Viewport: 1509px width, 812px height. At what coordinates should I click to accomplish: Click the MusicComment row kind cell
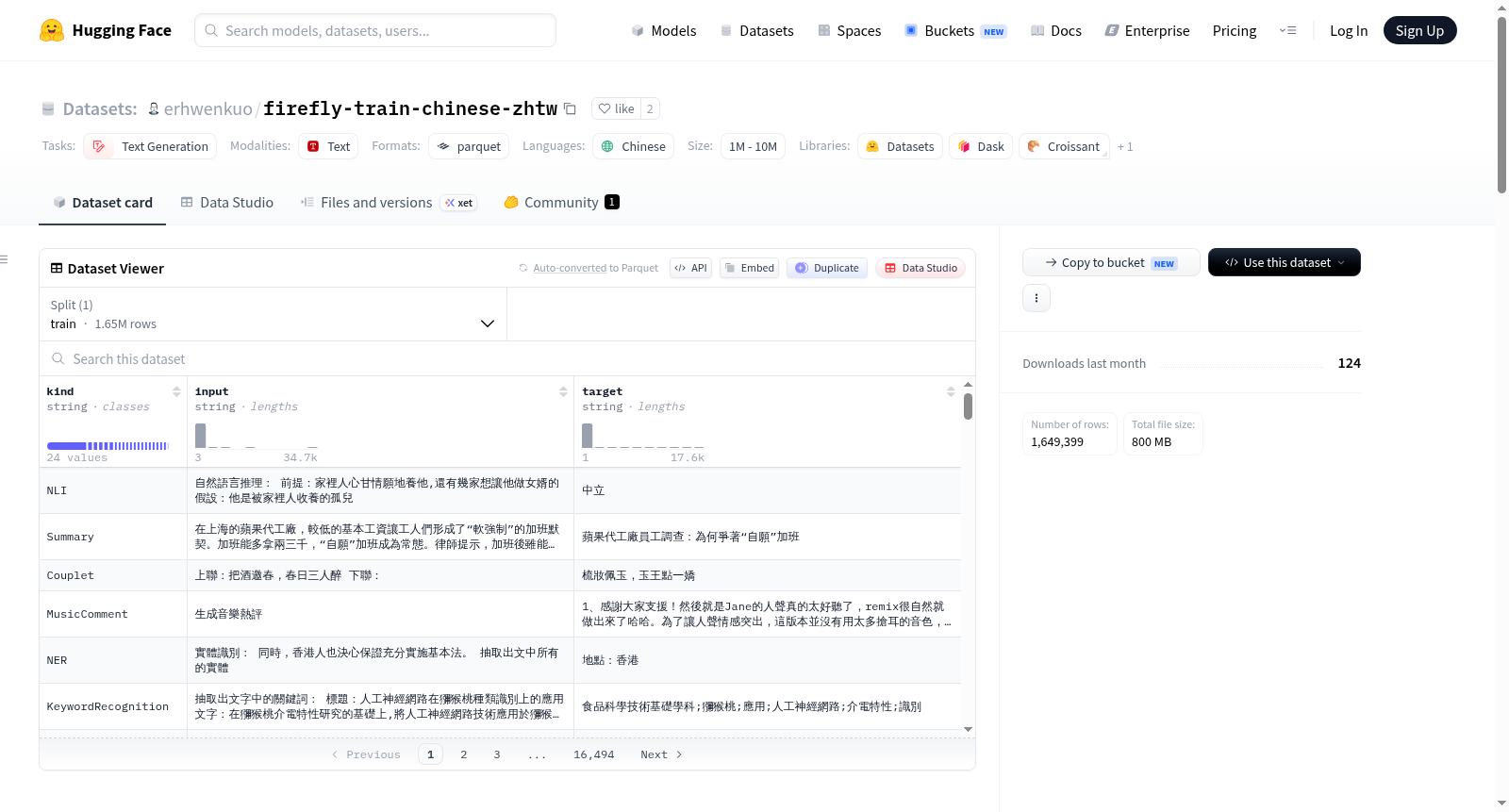(113, 614)
